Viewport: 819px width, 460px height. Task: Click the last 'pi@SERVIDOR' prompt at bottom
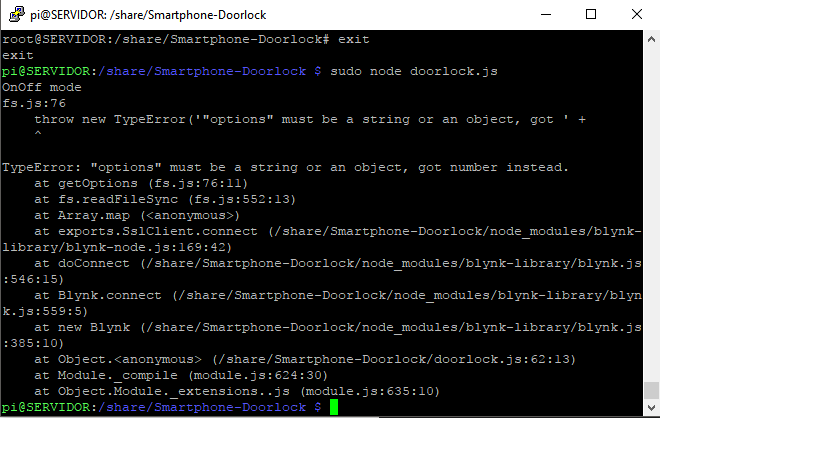(x=162, y=407)
